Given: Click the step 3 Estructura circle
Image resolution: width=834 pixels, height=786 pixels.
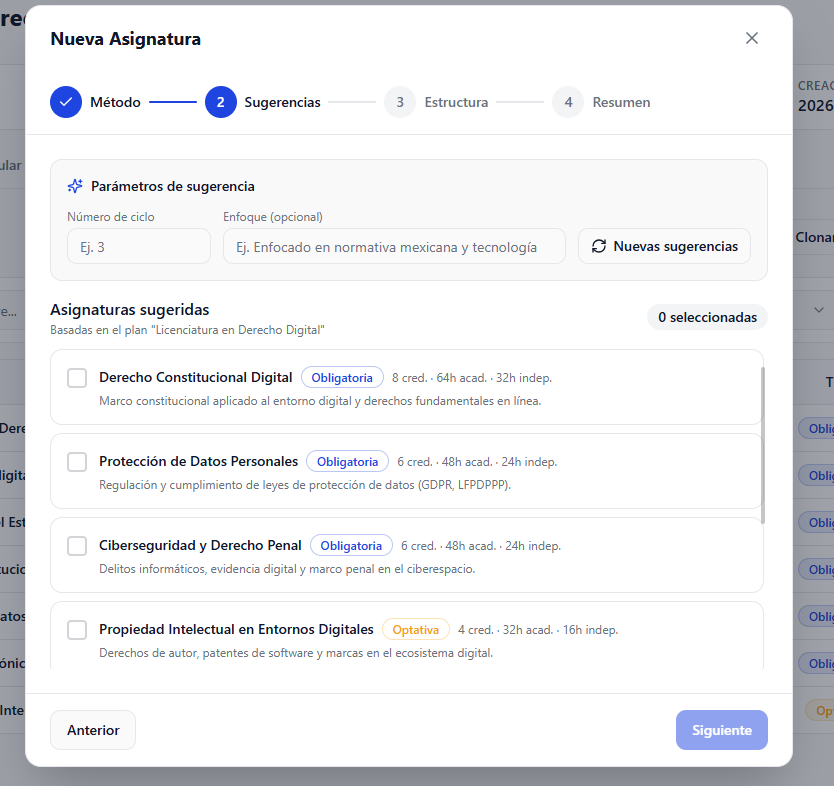Looking at the screenshot, I should click(x=400, y=102).
